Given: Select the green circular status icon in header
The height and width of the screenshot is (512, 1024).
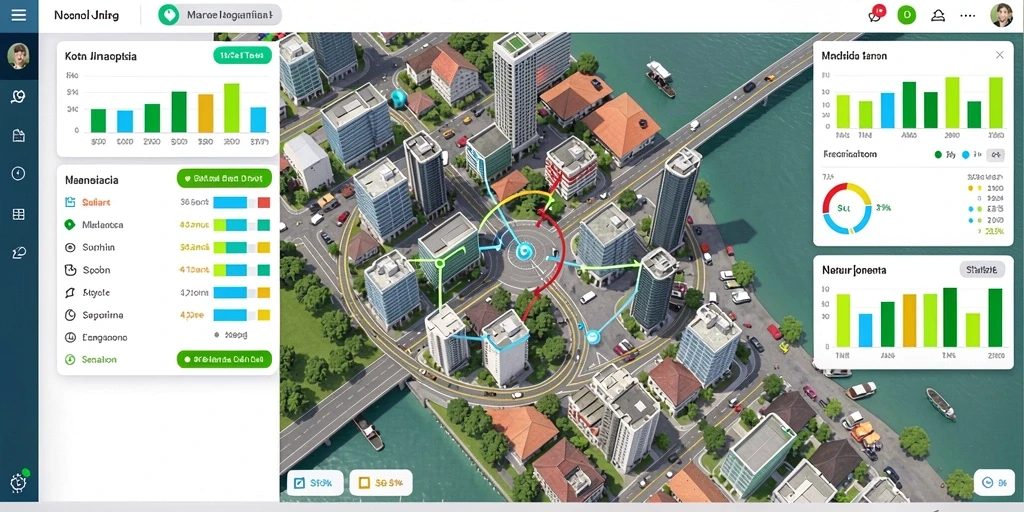Looking at the screenshot, I should [906, 14].
